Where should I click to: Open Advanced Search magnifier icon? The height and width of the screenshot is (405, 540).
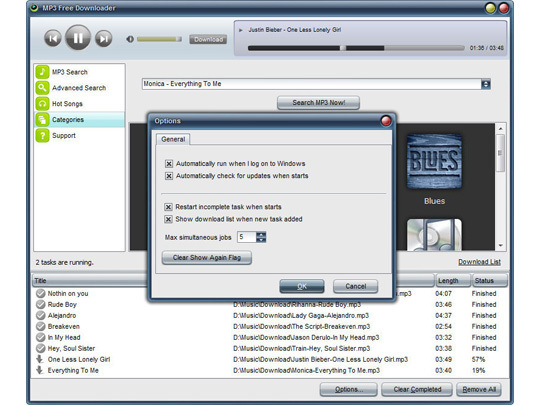[42, 88]
